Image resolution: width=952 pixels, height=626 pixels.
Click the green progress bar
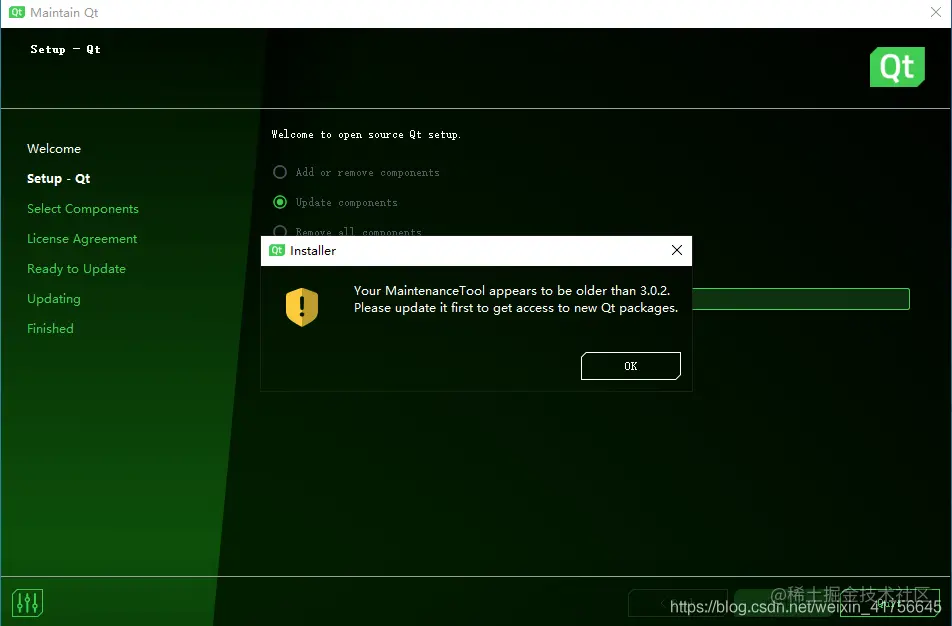[801, 299]
